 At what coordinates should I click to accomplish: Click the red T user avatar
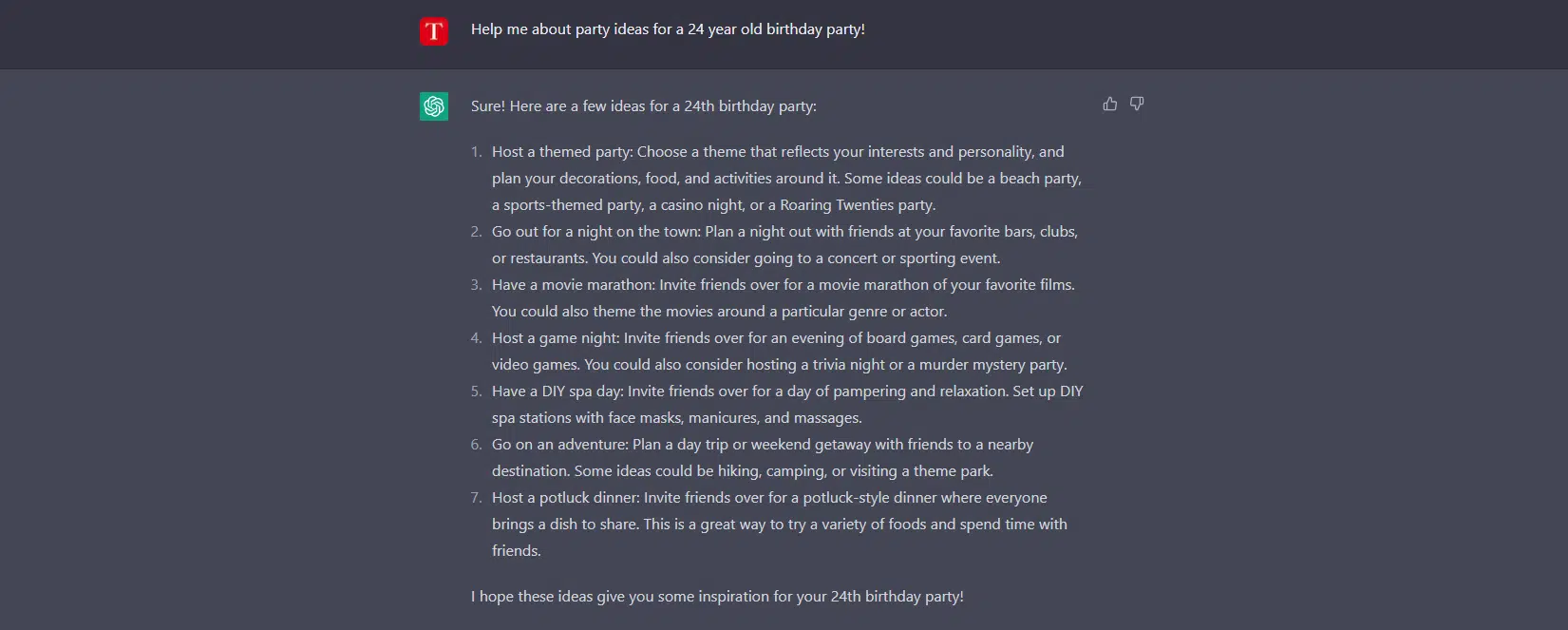434,31
